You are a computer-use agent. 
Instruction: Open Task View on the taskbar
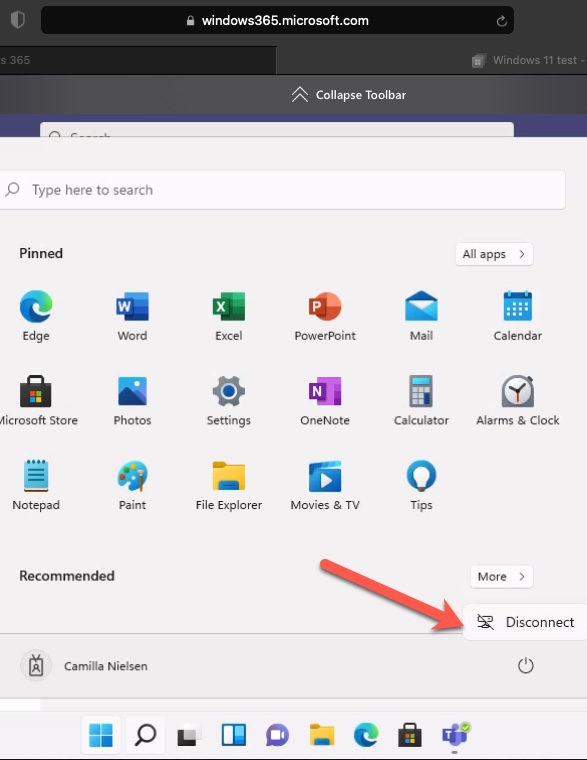click(x=189, y=735)
